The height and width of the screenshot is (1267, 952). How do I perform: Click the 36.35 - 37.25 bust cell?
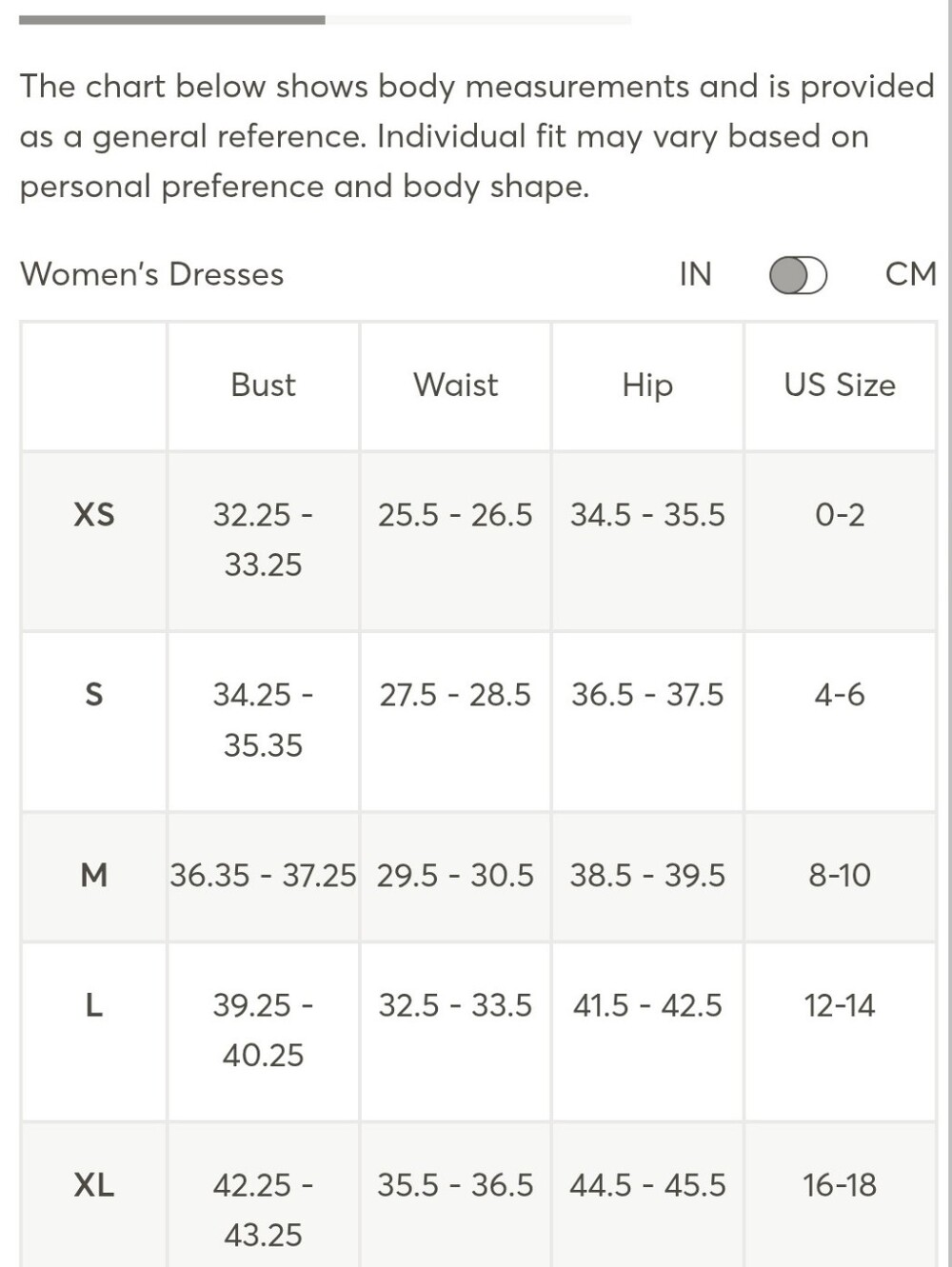[x=264, y=875]
